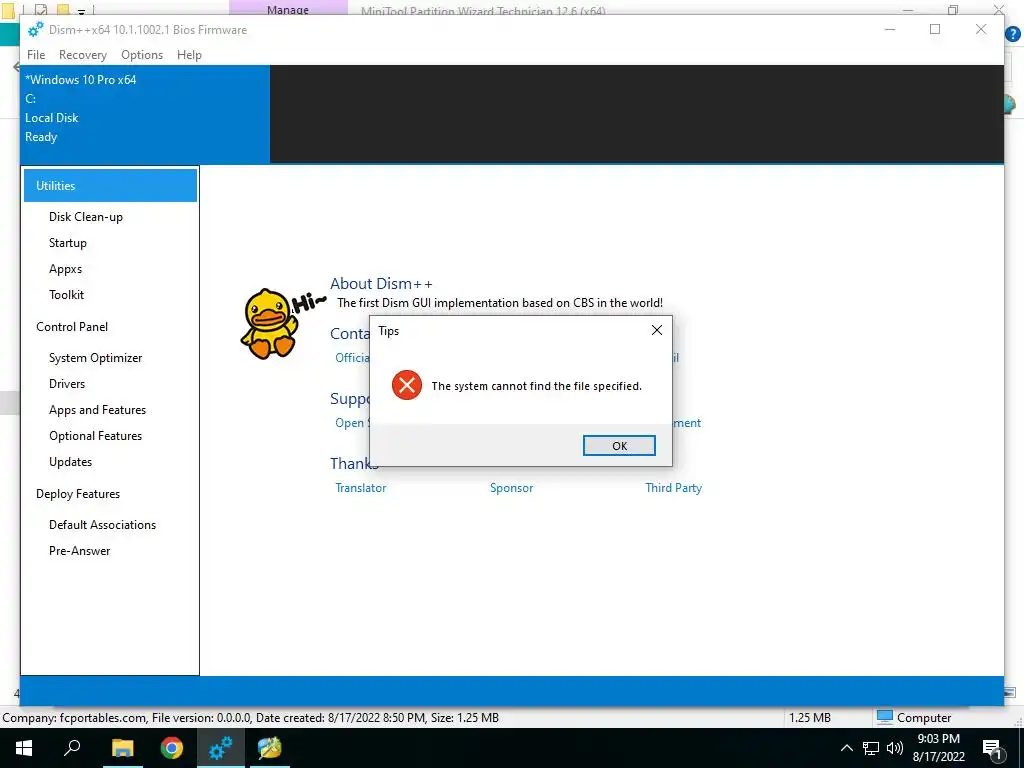
Task: Open Appxs in sidebar
Action: pos(65,269)
